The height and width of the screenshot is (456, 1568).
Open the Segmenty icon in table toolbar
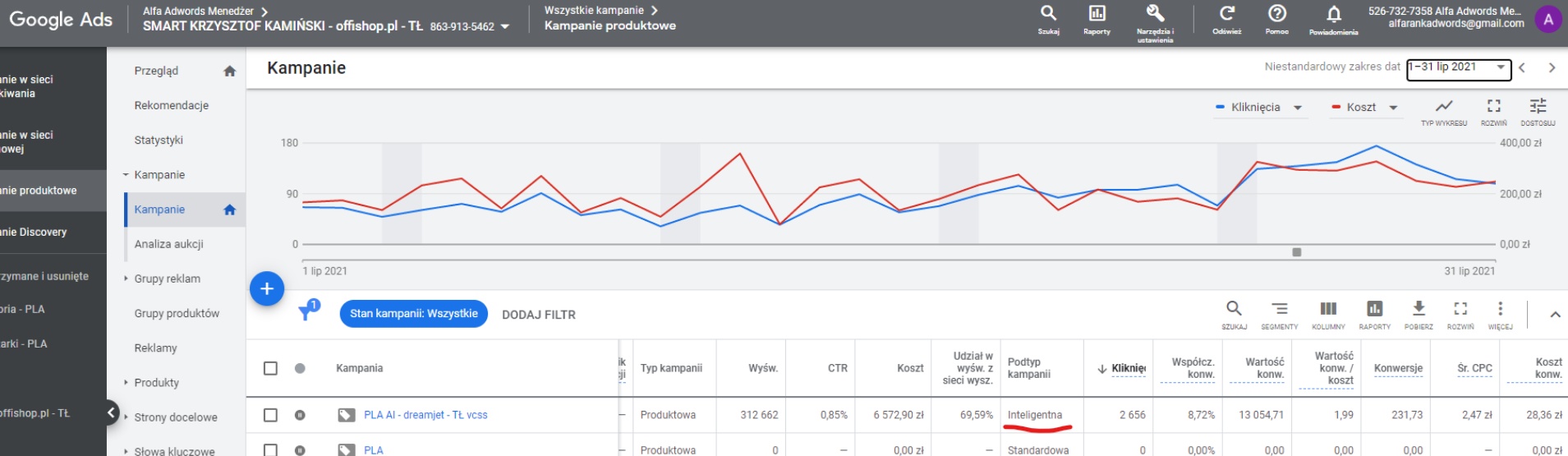[x=1279, y=310]
